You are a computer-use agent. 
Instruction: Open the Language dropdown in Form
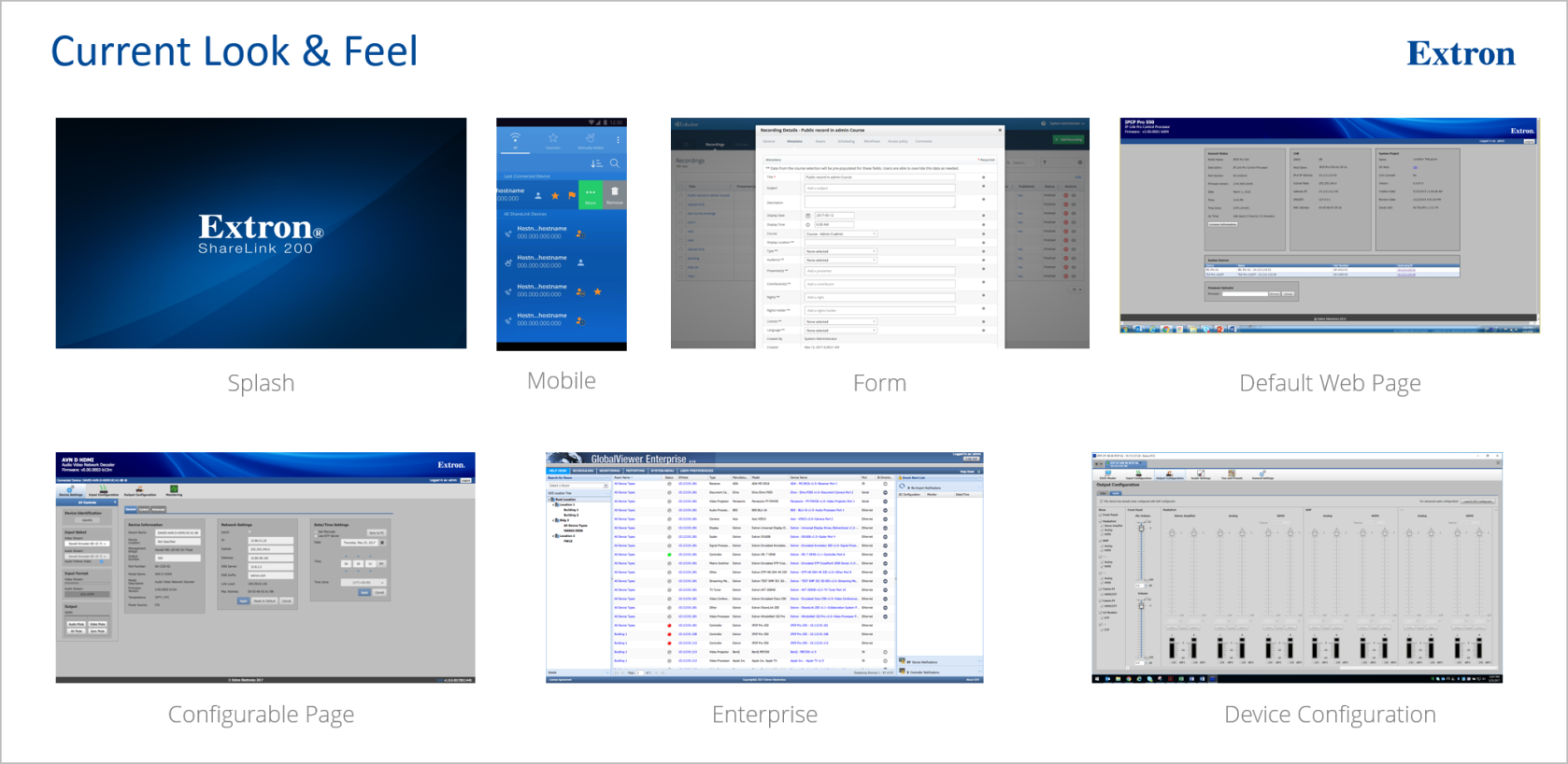pyautogui.click(x=841, y=331)
